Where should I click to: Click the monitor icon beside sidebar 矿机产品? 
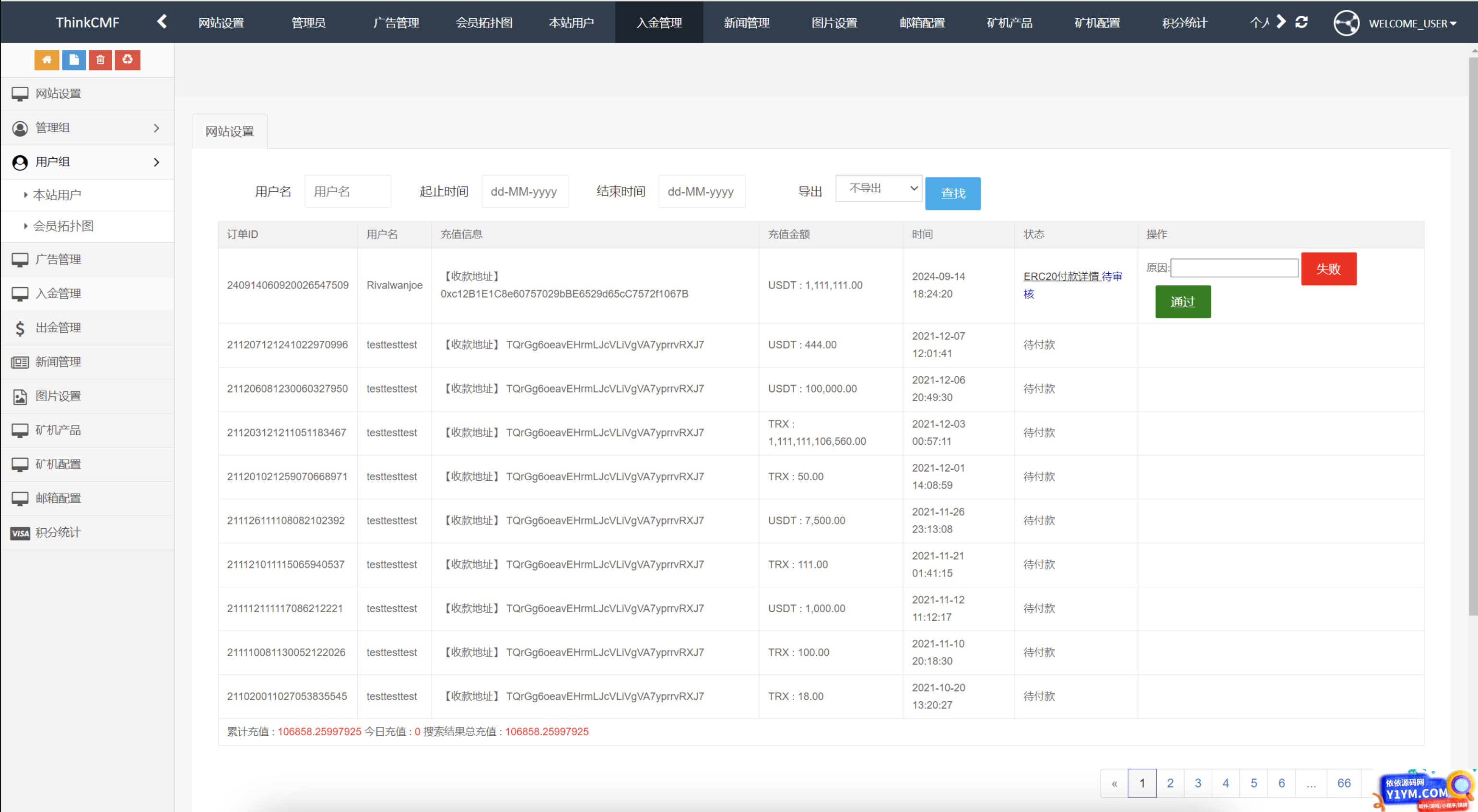click(x=20, y=430)
